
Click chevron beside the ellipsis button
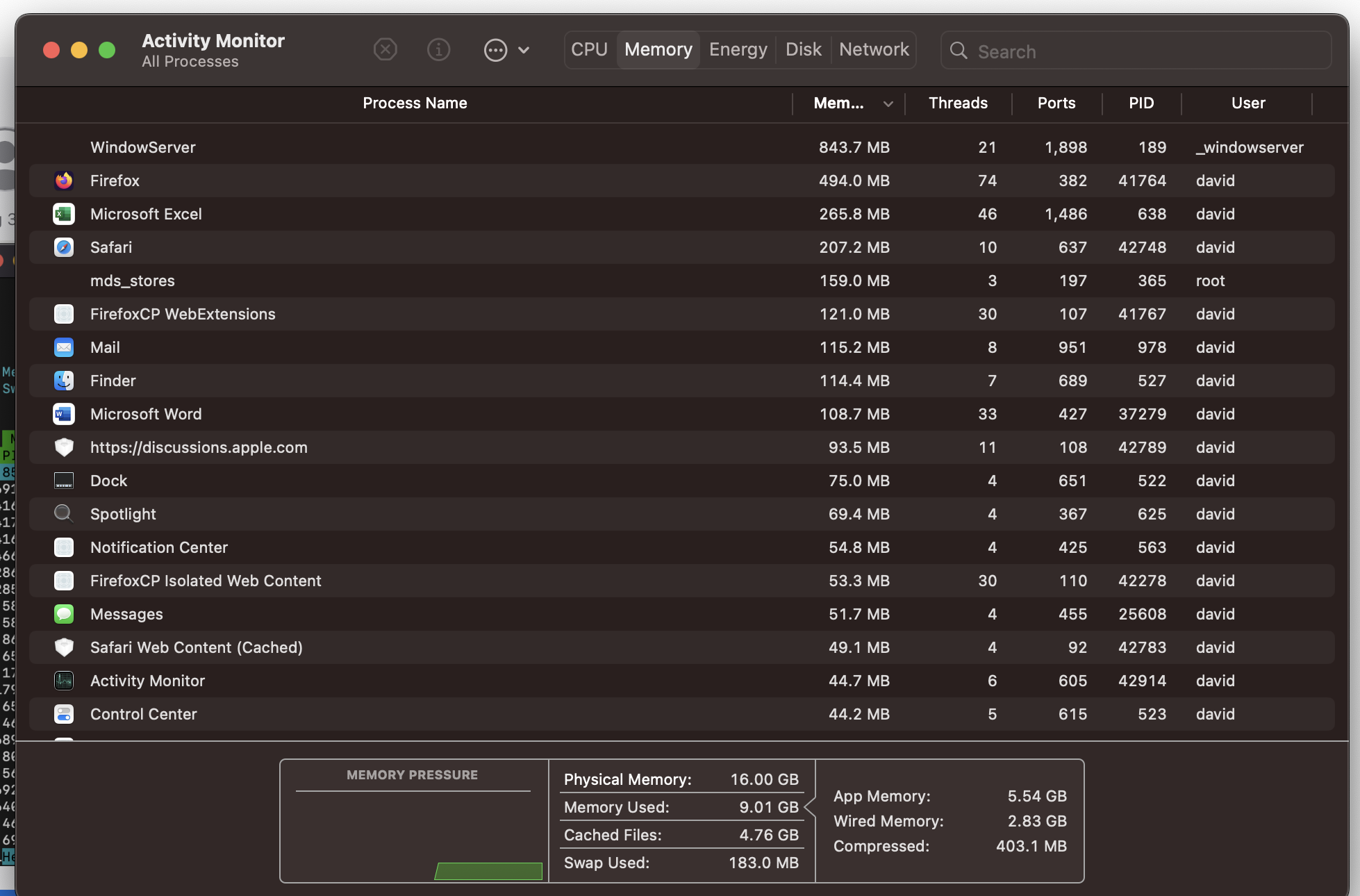[524, 50]
